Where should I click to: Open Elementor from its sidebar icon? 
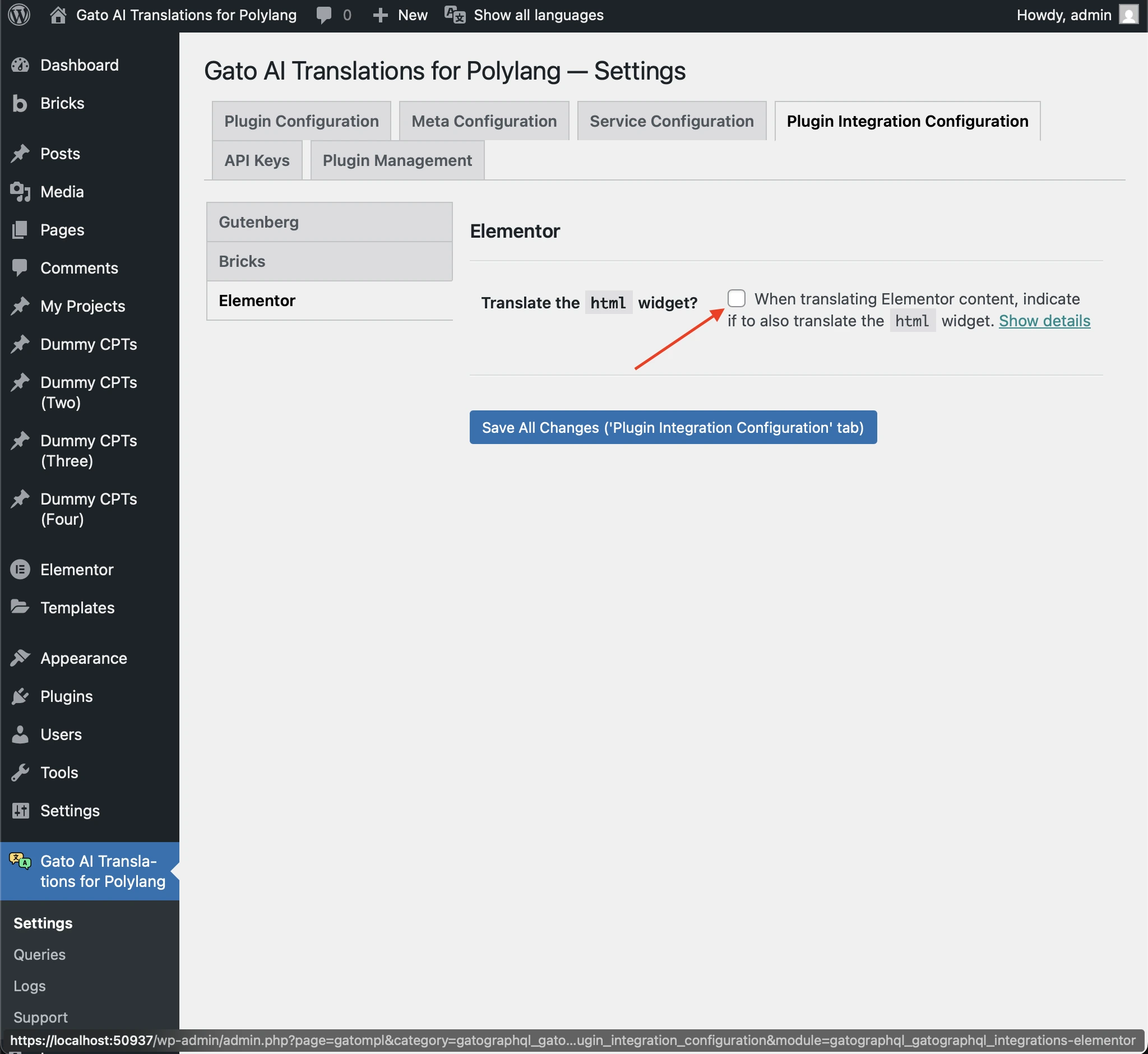(20, 569)
